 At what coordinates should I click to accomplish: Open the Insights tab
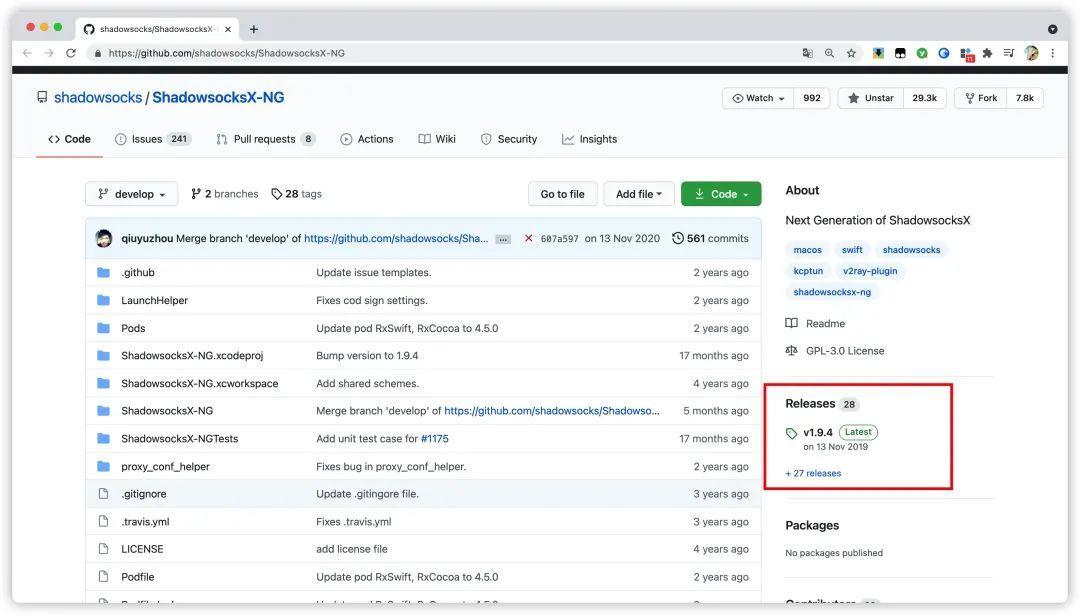[589, 139]
